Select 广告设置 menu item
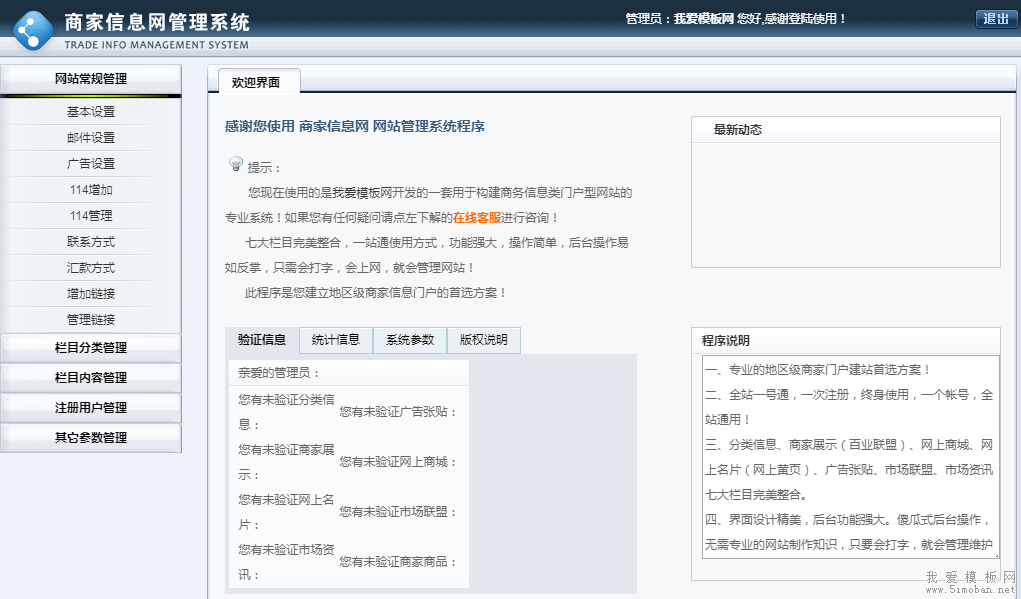This screenshot has height=599, width=1021. click(x=91, y=164)
